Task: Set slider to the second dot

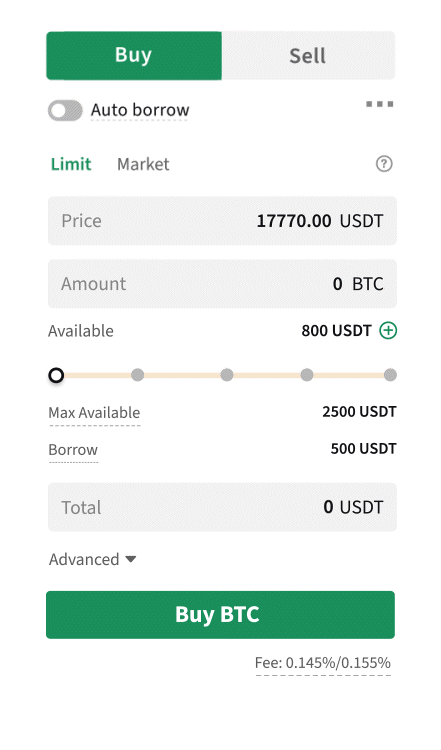Action: (138, 375)
